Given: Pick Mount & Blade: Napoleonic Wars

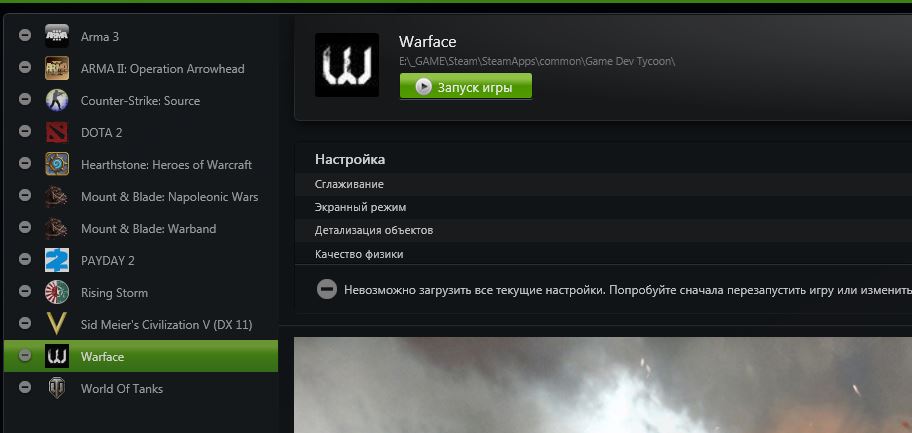Looking at the screenshot, I should [141, 196].
